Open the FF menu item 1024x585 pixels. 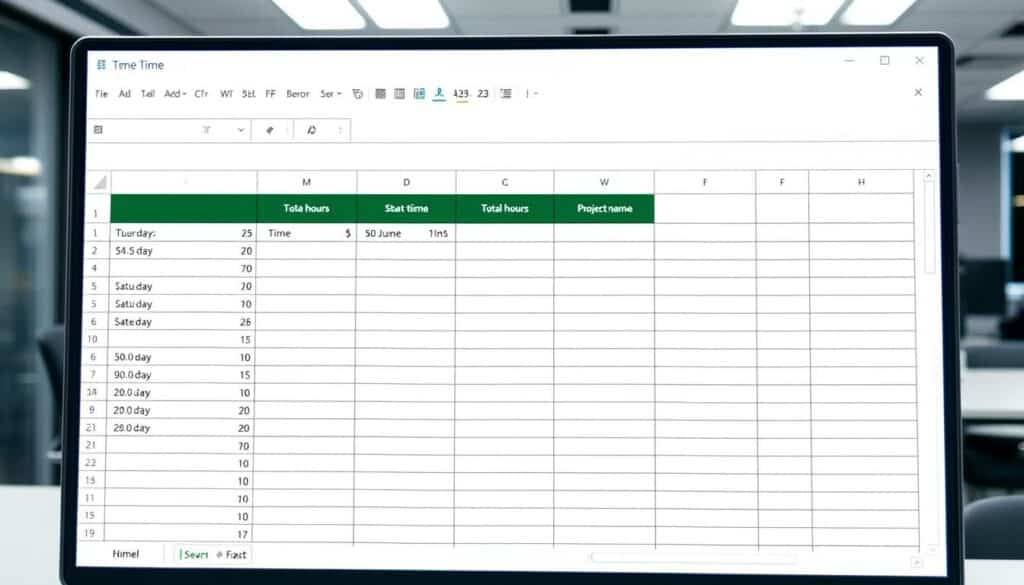tap(270, 94)
